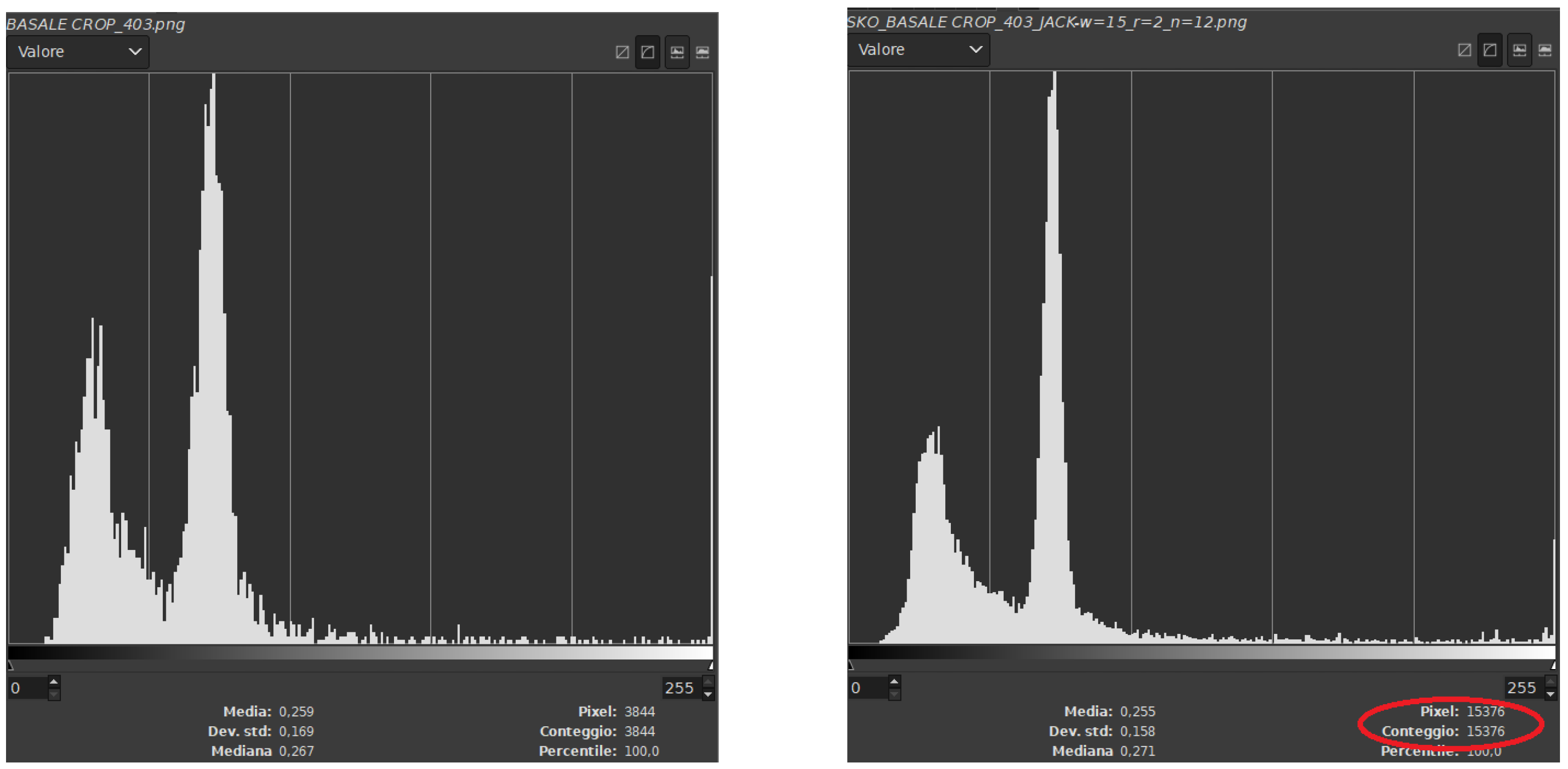Open Valore channel dropdown in left histogram
The height and width of the screenshot is (769, 1568).
[78, 52]
